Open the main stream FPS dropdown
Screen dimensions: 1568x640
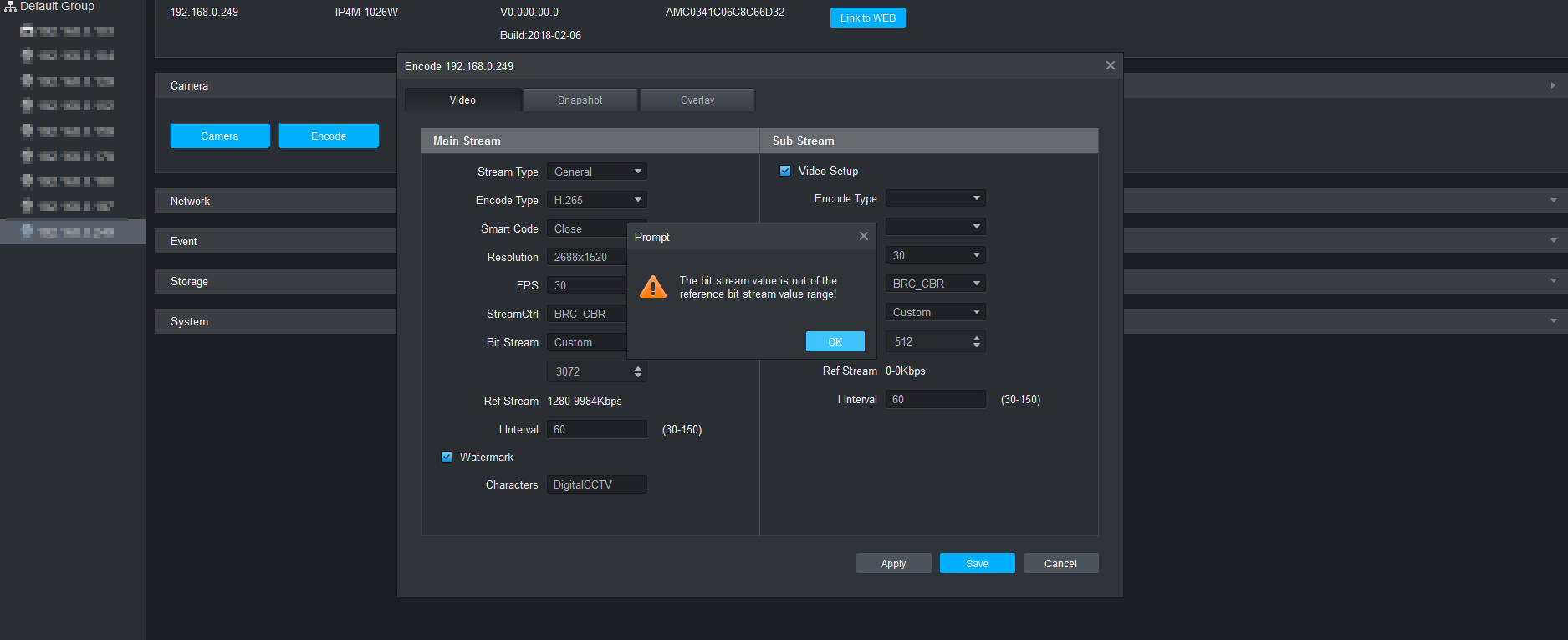tap(587, 285)
